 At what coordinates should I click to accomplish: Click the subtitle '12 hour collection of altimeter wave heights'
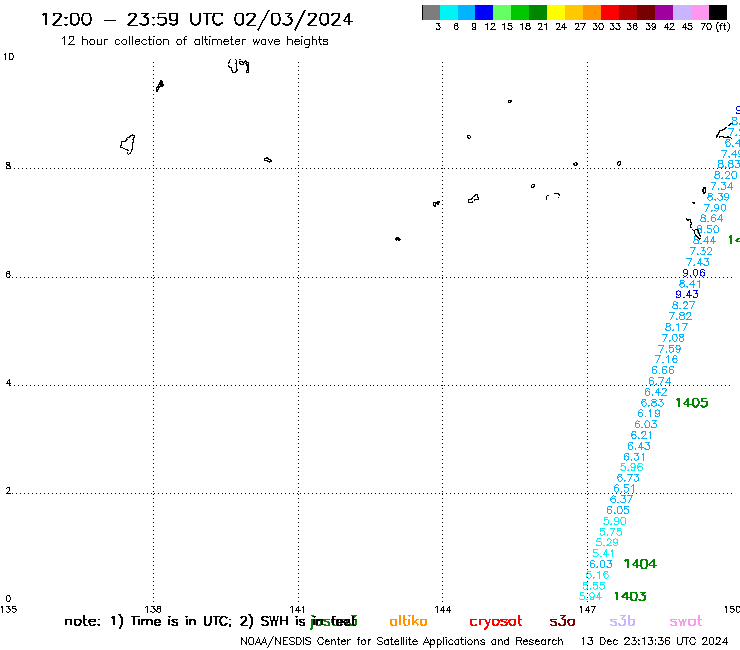point(194,41)
